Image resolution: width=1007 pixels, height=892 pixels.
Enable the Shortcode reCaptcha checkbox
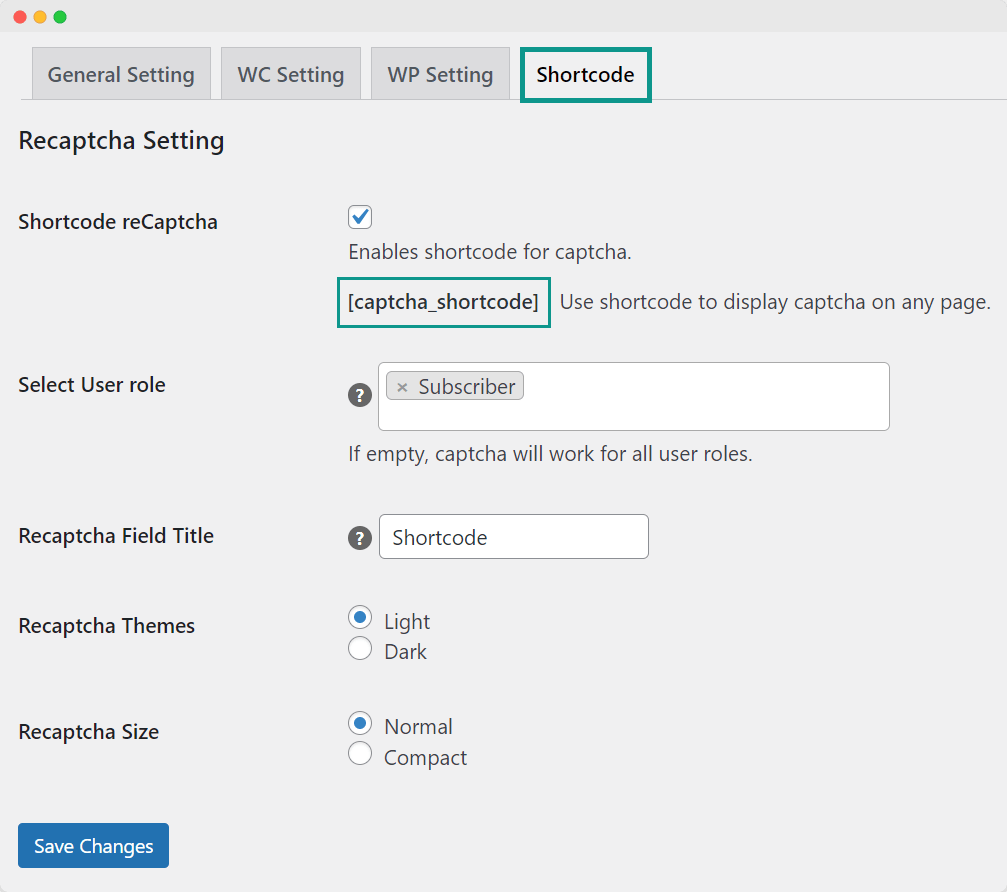pos(359,217)
